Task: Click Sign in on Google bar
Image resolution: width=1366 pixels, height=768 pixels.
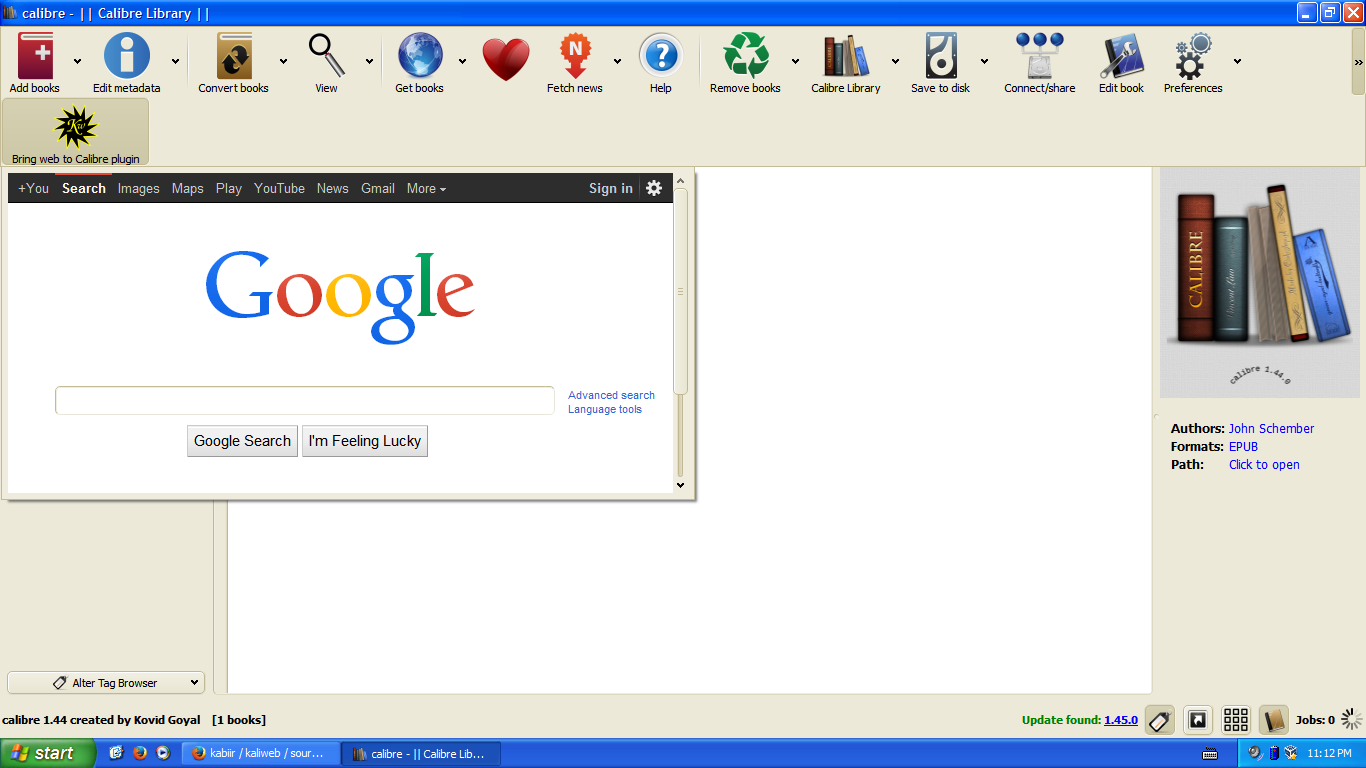Action: click(x=611, y=188)
